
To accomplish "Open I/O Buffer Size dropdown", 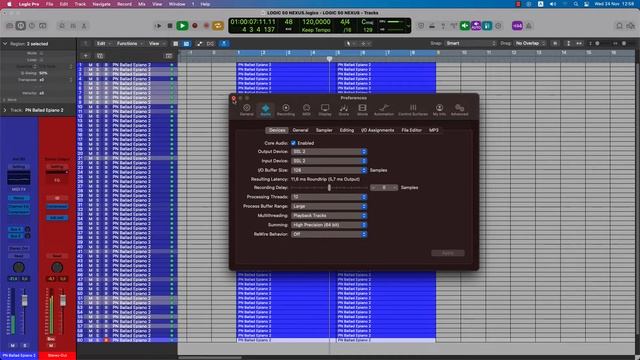I will [329, 170].
